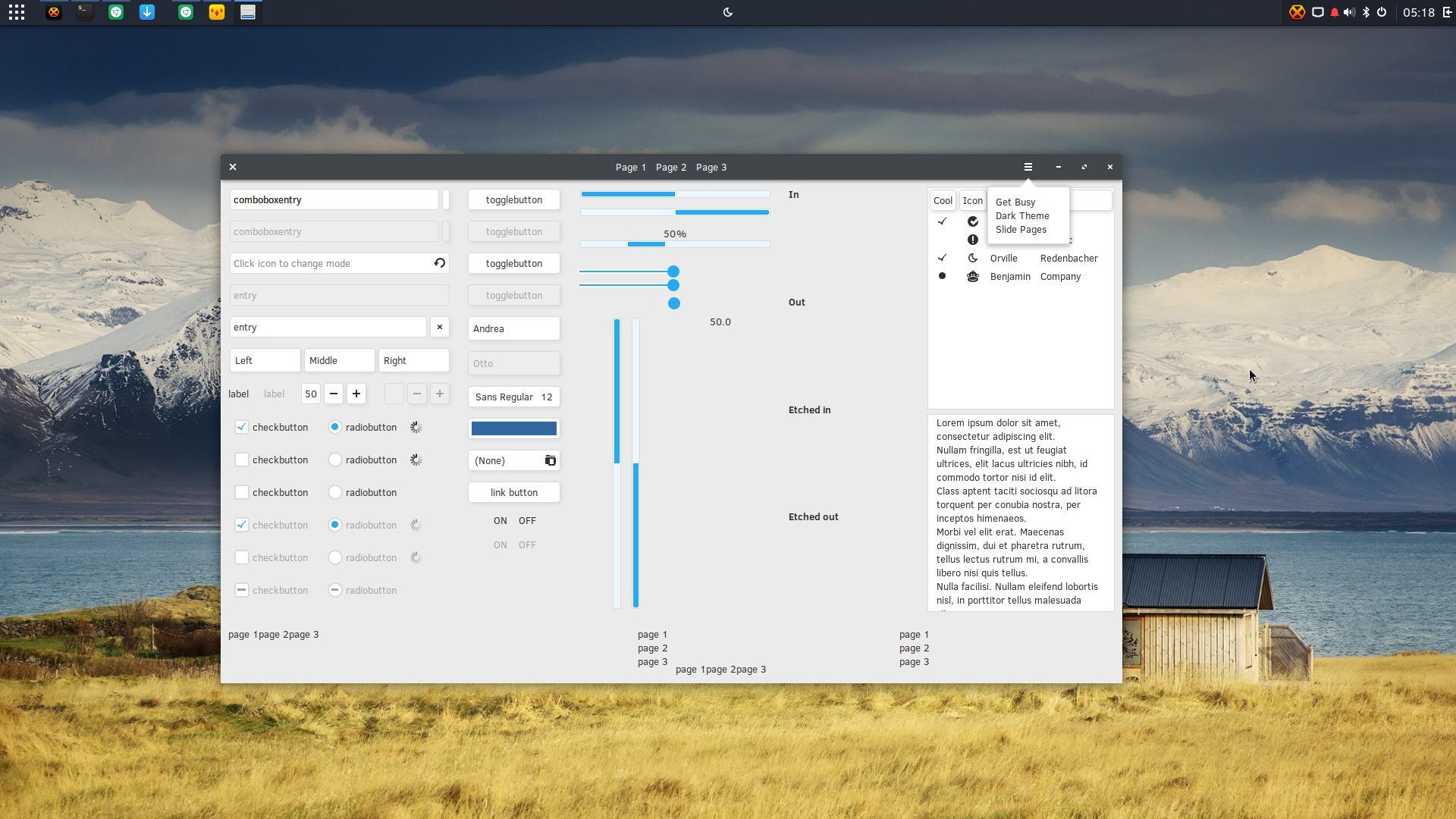Click the Redenbacher cell in tree list
This screenshot has height=819, width=1456.
(1069, 259)
